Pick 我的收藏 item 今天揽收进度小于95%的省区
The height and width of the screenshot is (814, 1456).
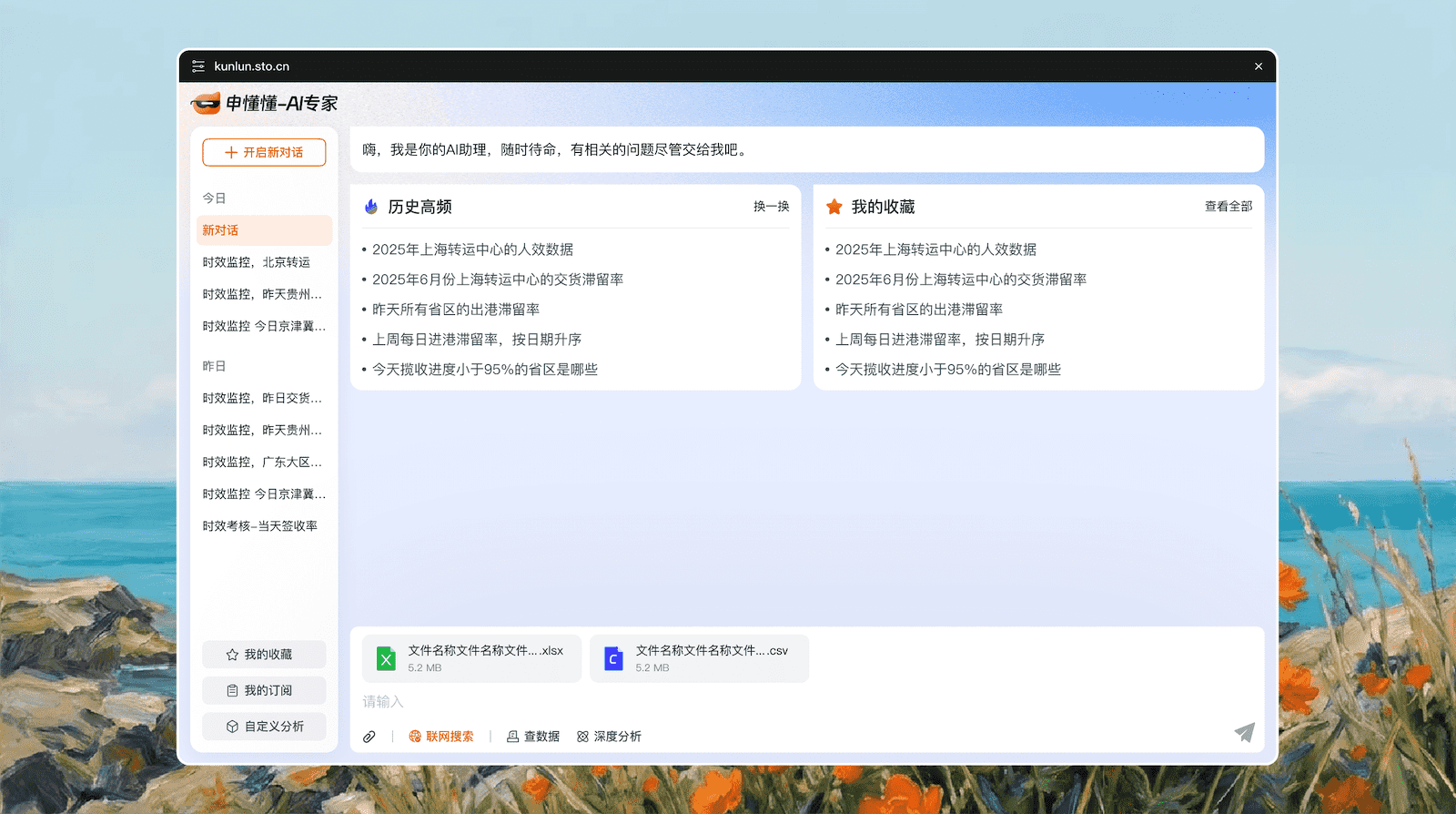pyautogui.click(x=948, y=370)
